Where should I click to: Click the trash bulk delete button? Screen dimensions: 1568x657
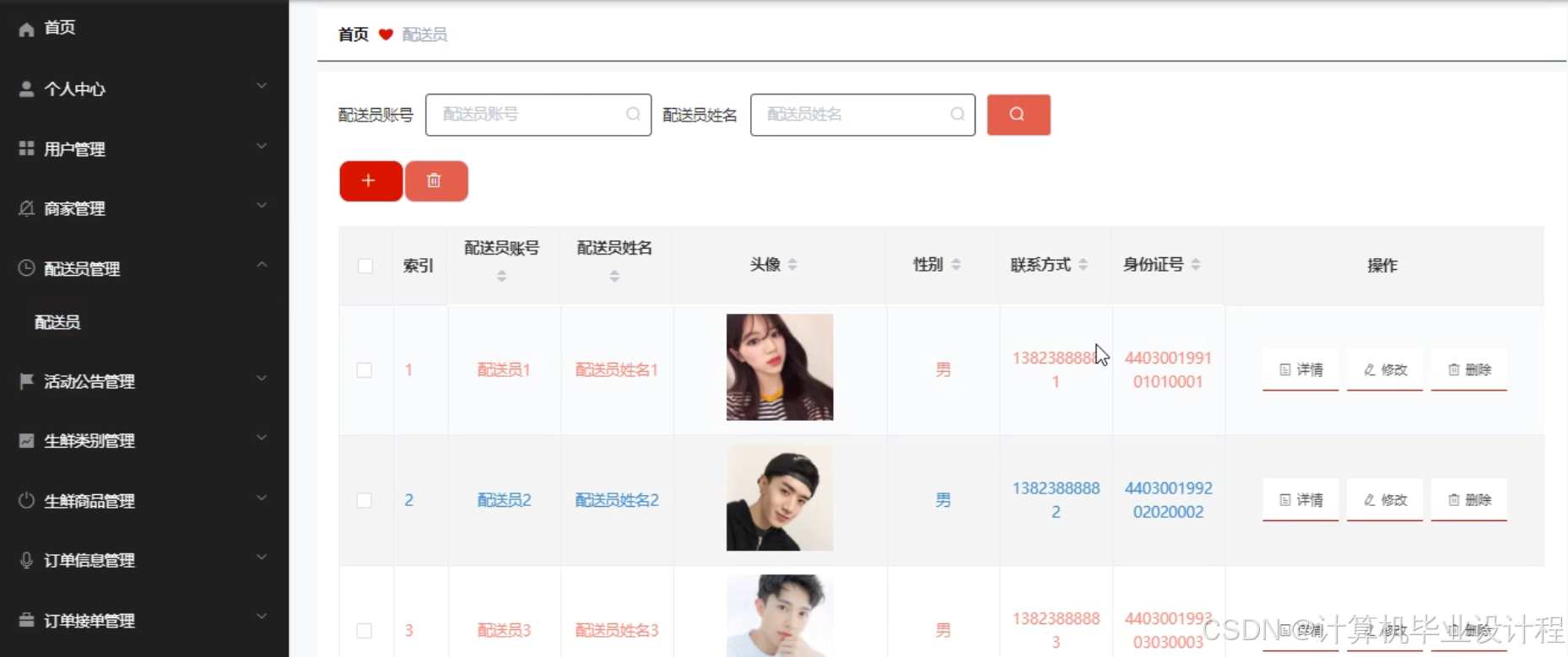[436, 180]
